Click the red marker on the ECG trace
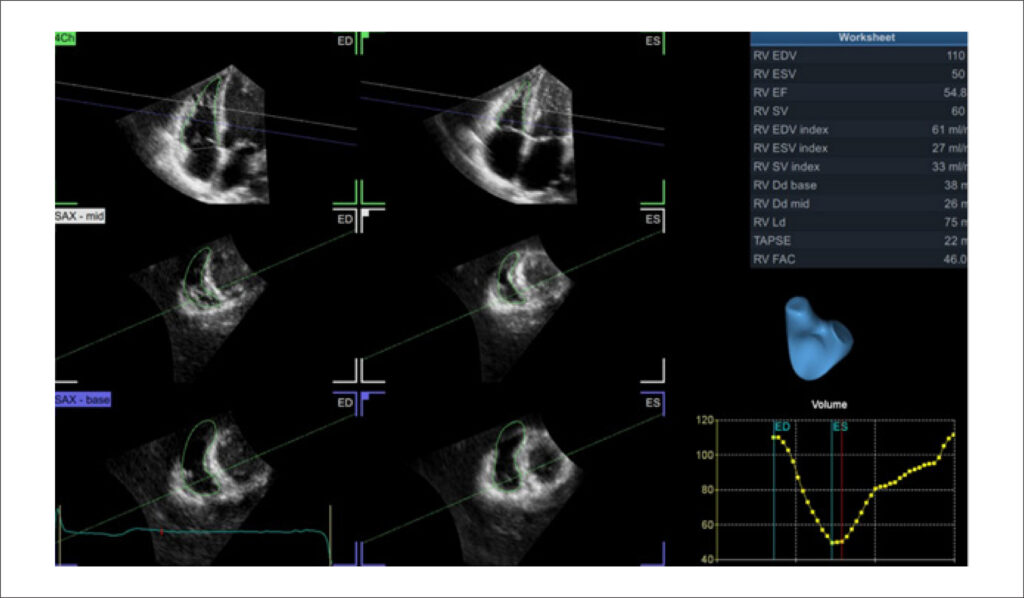This screenshot has height=598, width=1024. (161, 532)
